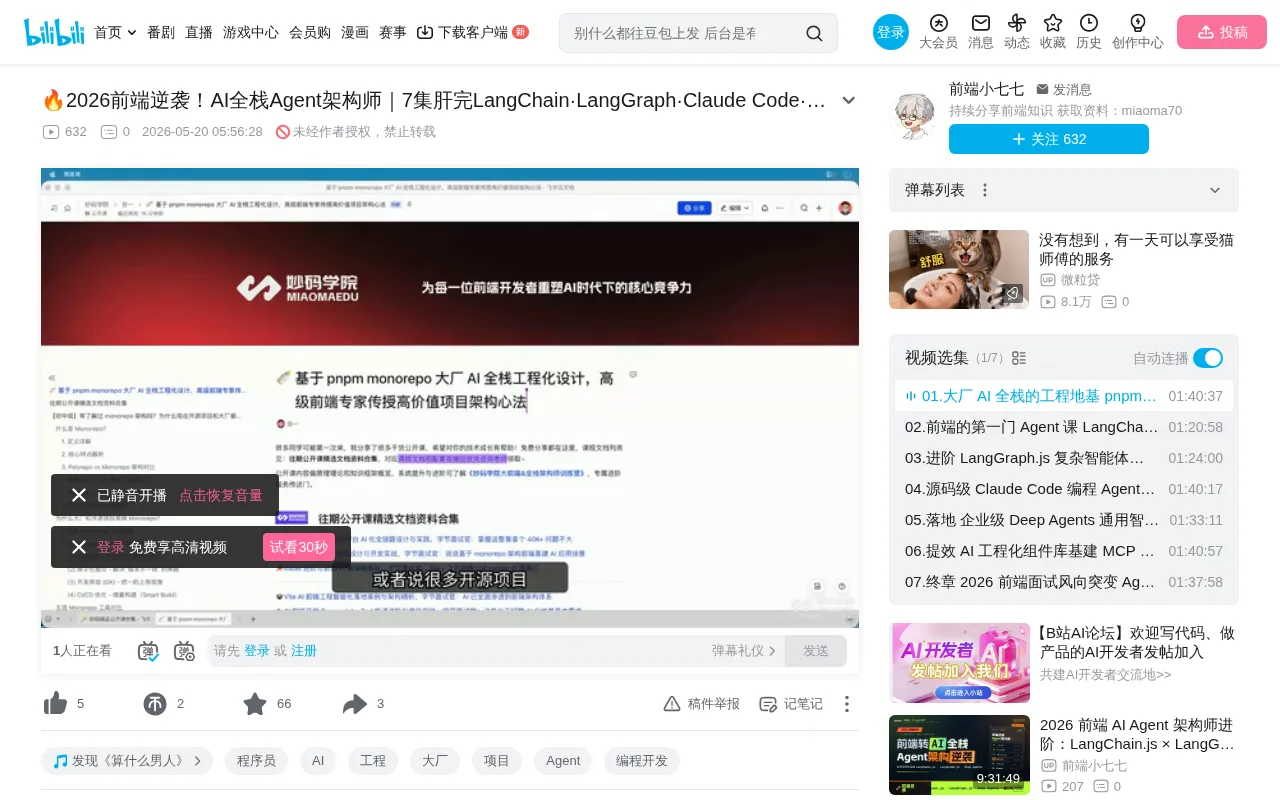The height and width of the screenshot is (800, 1280).
Task: Open 弹幕列表 three-dot menu
Action: pyautogui.click(x=985, y=190)
